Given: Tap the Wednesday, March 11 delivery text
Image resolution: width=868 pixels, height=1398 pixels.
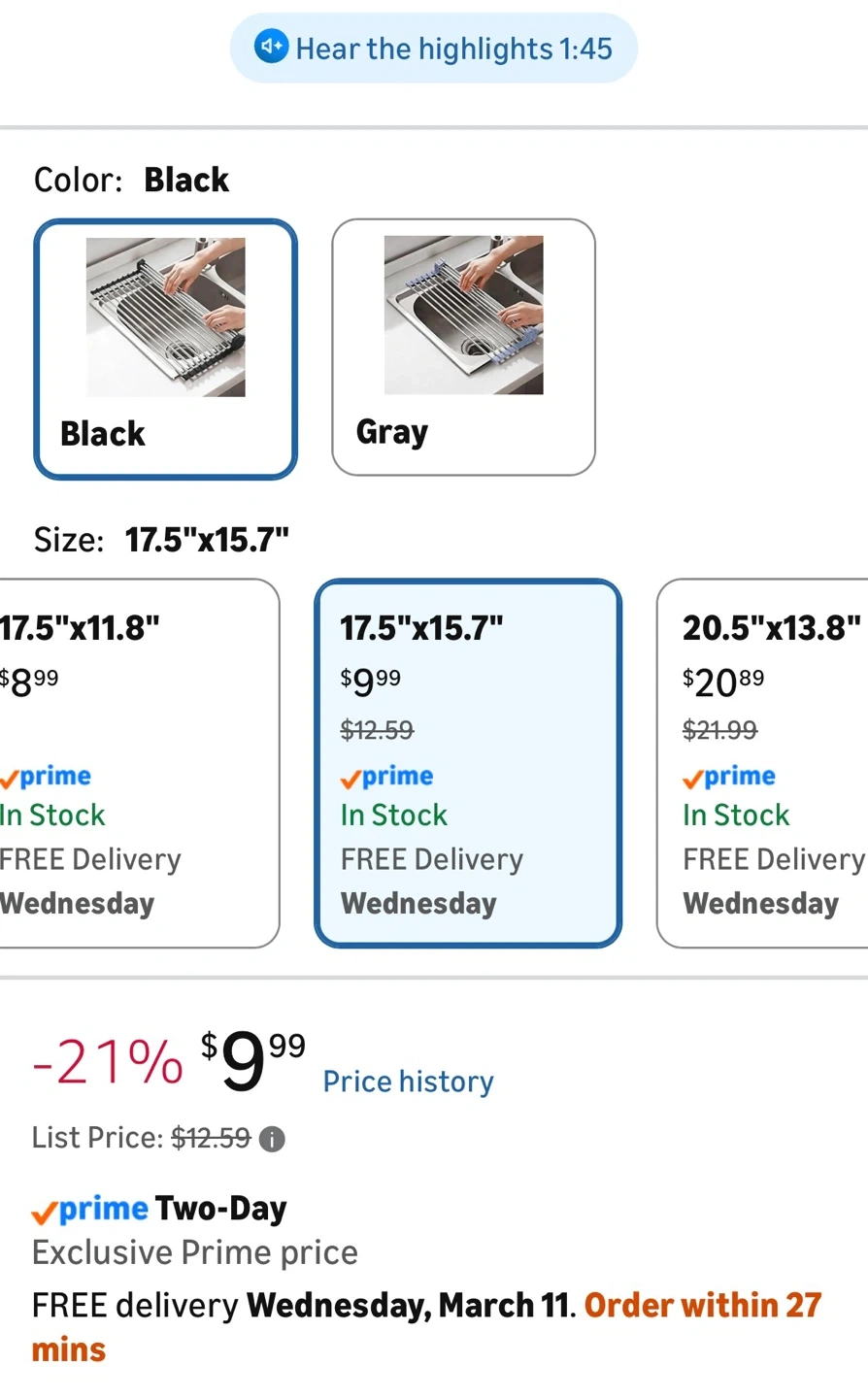Looking at the screenshot, I should click(407, 1305).
